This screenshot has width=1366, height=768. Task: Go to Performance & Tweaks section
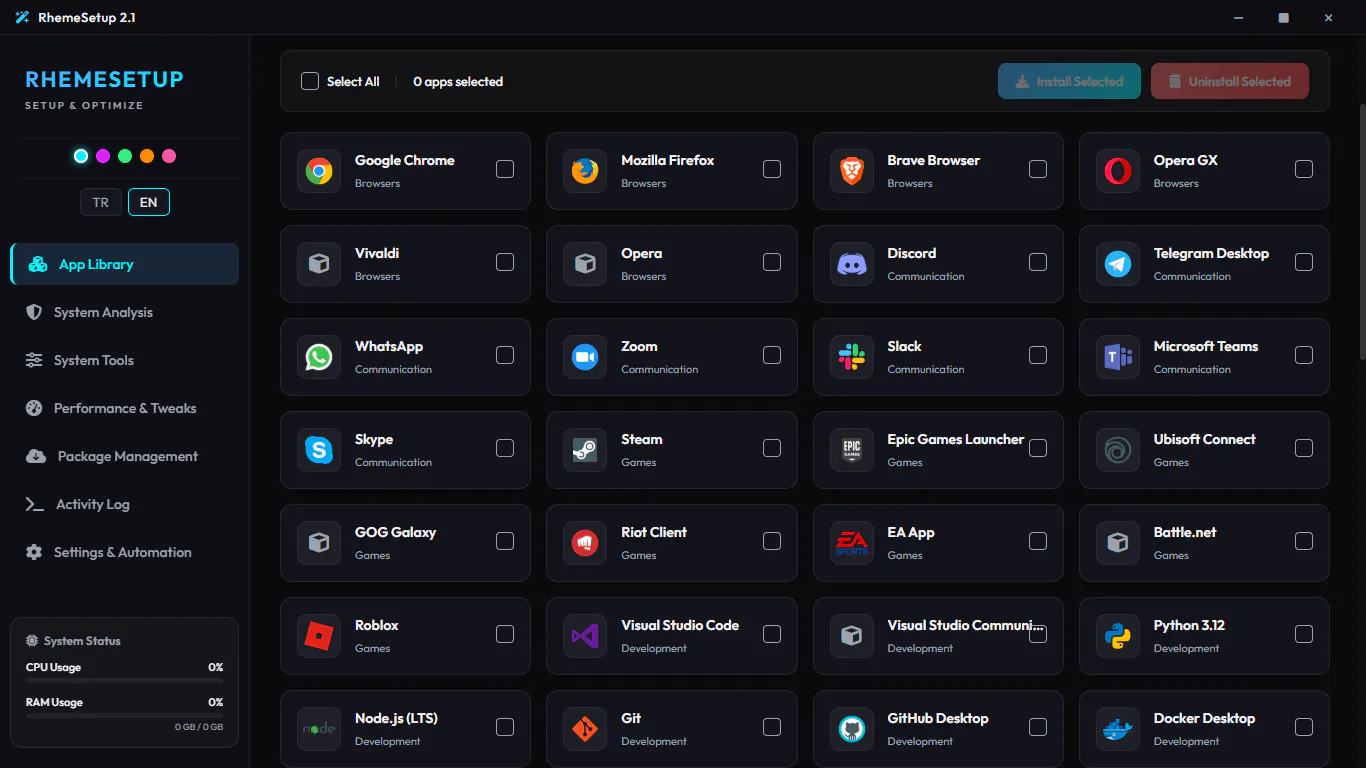click(125, 408)
